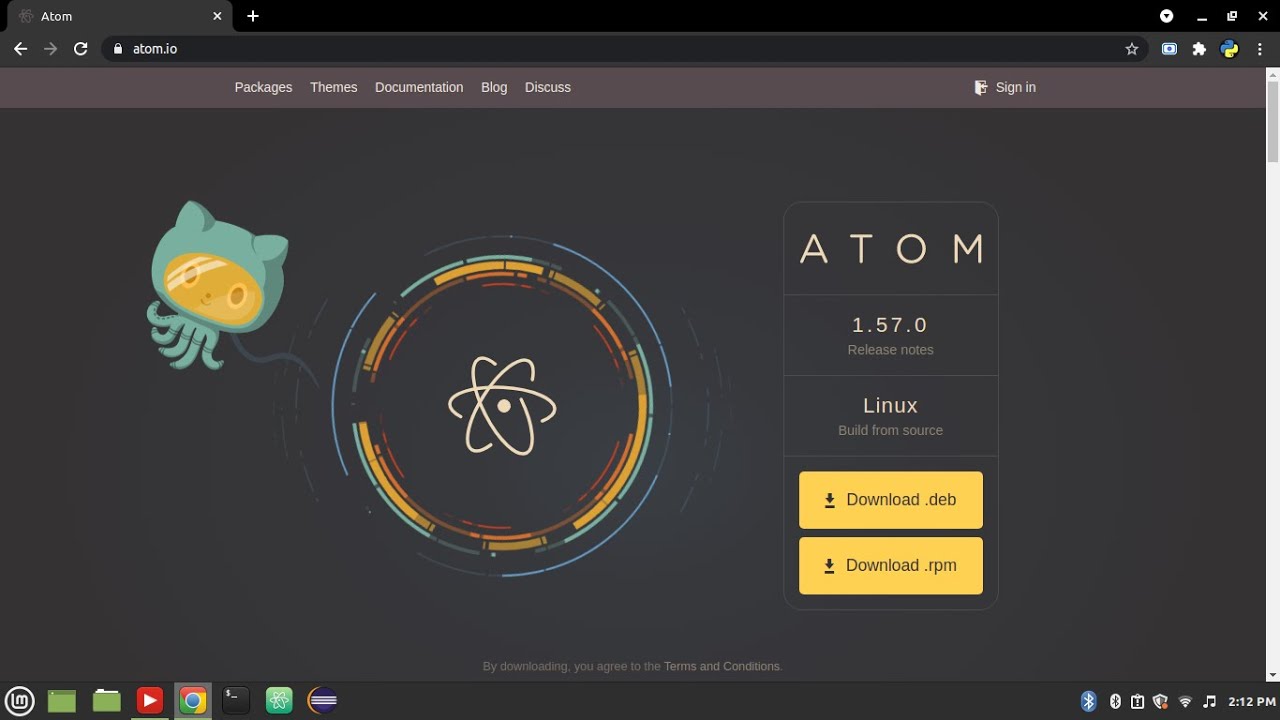The image size is (1280, 720).
Task: Launch the YouTube app from the taskbar
Action: (150, 701)
